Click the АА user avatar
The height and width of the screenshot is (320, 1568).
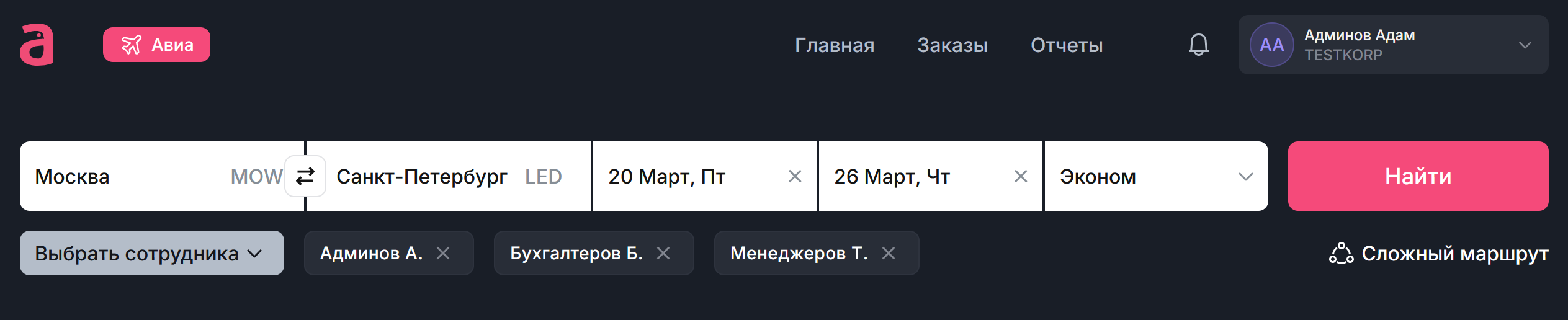point(1271,45)
